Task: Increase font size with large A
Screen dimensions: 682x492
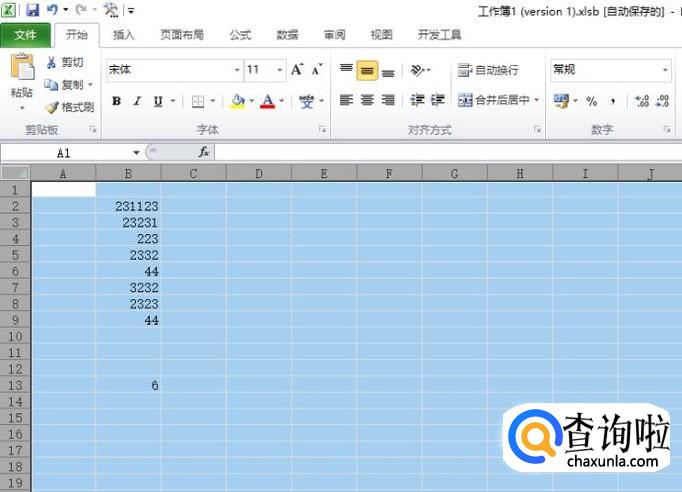Action: [297, 69]
